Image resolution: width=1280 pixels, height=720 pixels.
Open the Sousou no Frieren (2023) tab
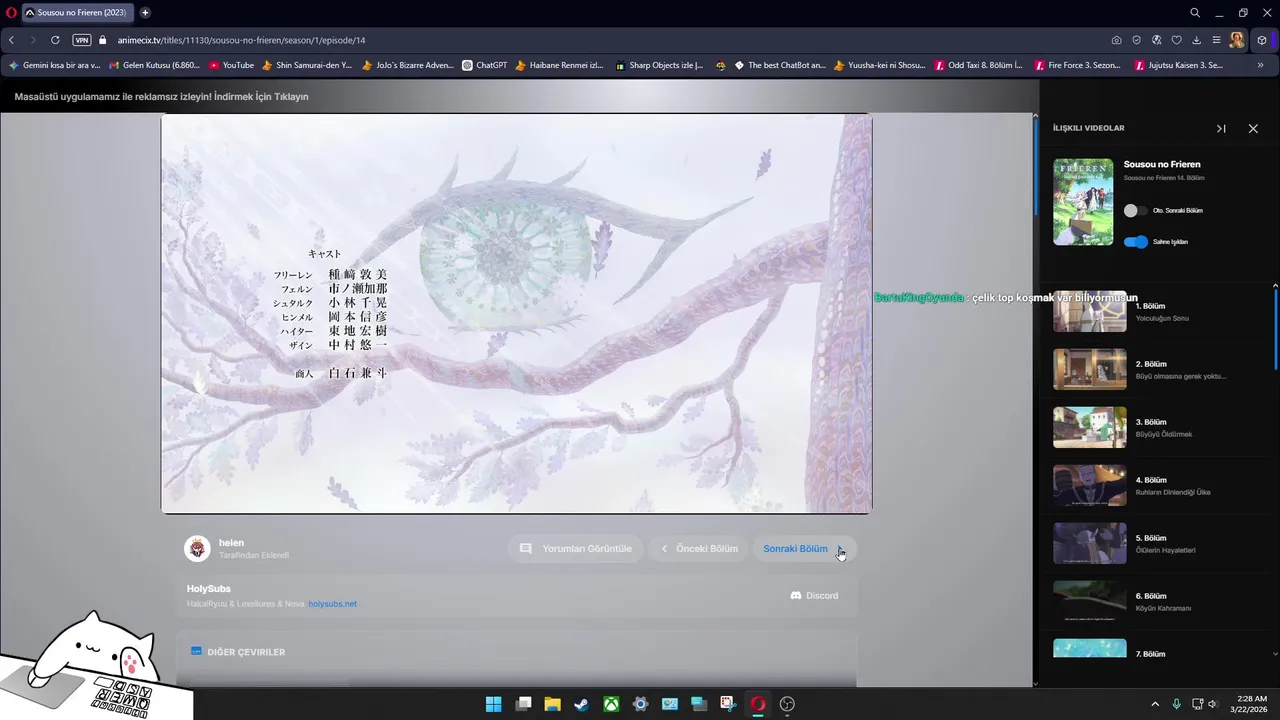76,13
